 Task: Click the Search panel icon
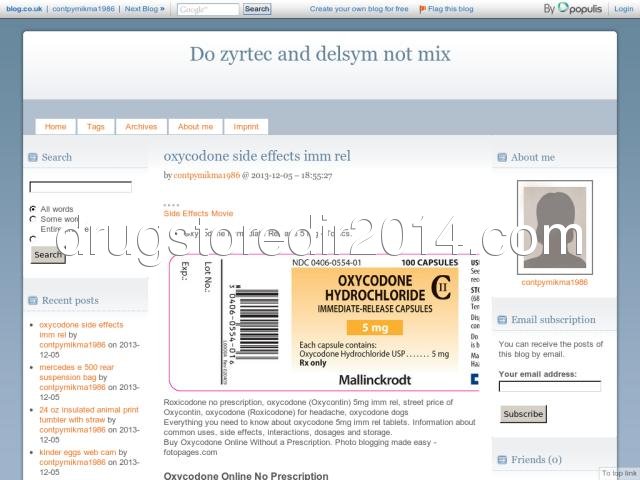pyautogui.click(x=33, y=157)
